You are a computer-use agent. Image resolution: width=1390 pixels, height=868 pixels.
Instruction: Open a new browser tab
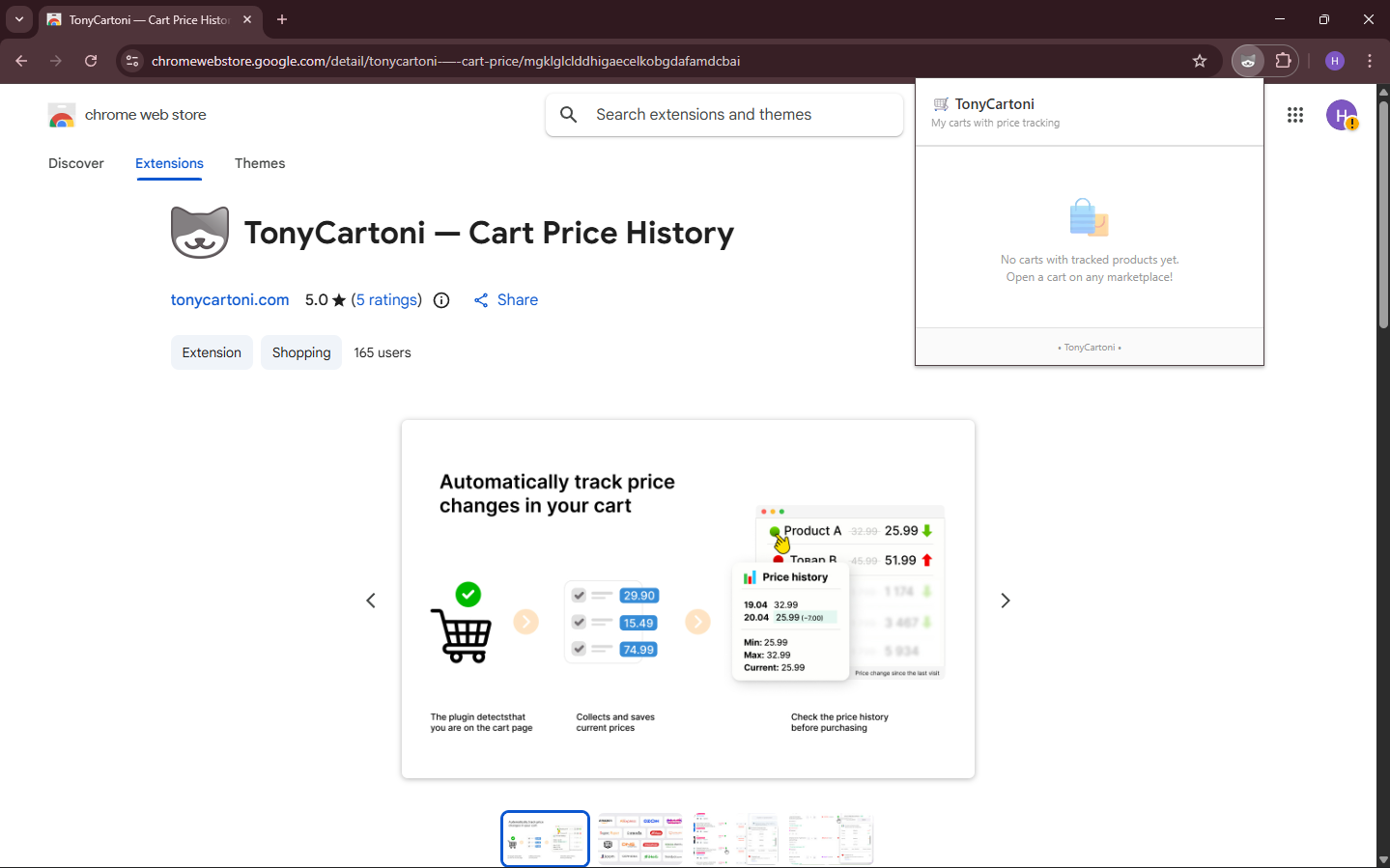282,19
